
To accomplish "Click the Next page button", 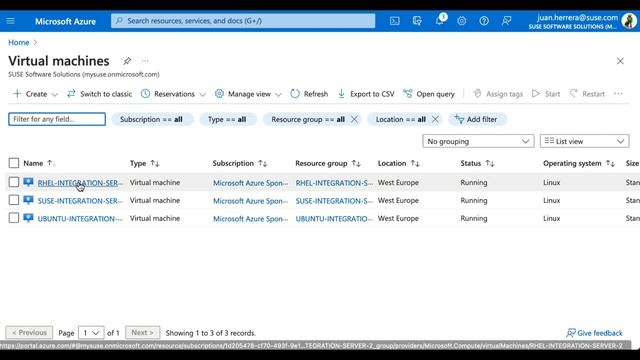I will click(142, 333).
